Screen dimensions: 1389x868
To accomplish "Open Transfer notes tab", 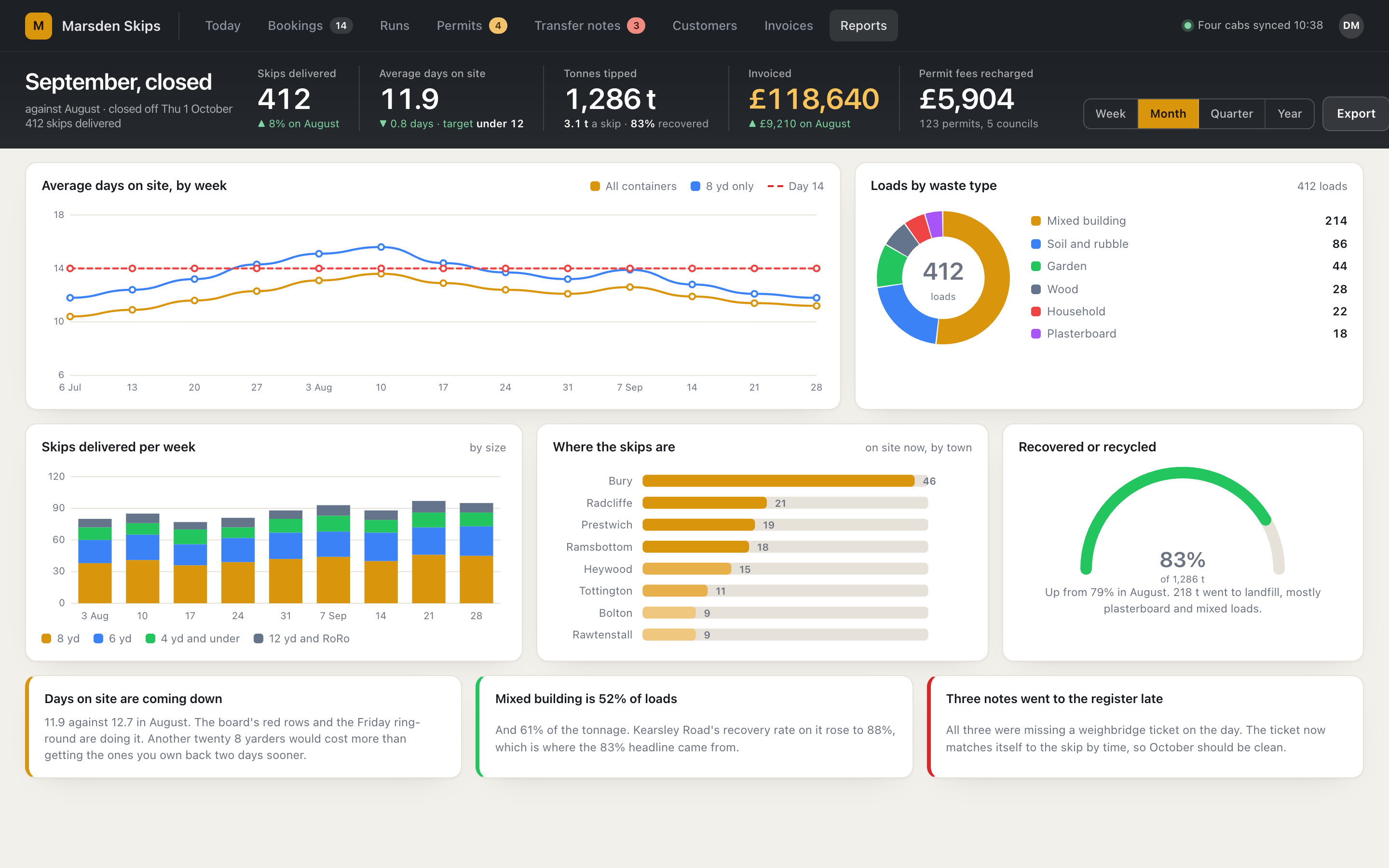I will coord(589,26).
